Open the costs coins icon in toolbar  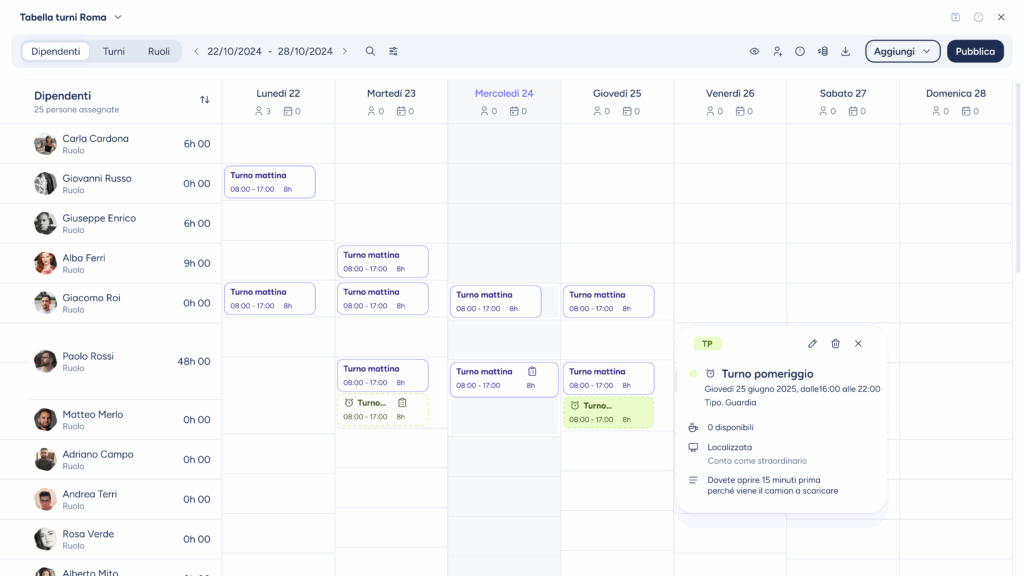[822, 51]
